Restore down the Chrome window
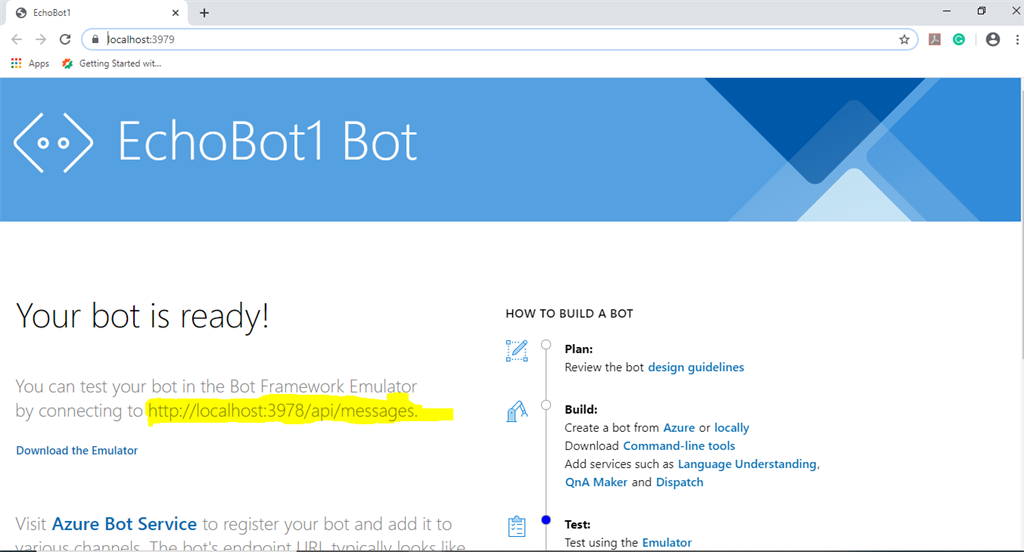This screenshot has height=552, width=1024. point(981,11)
